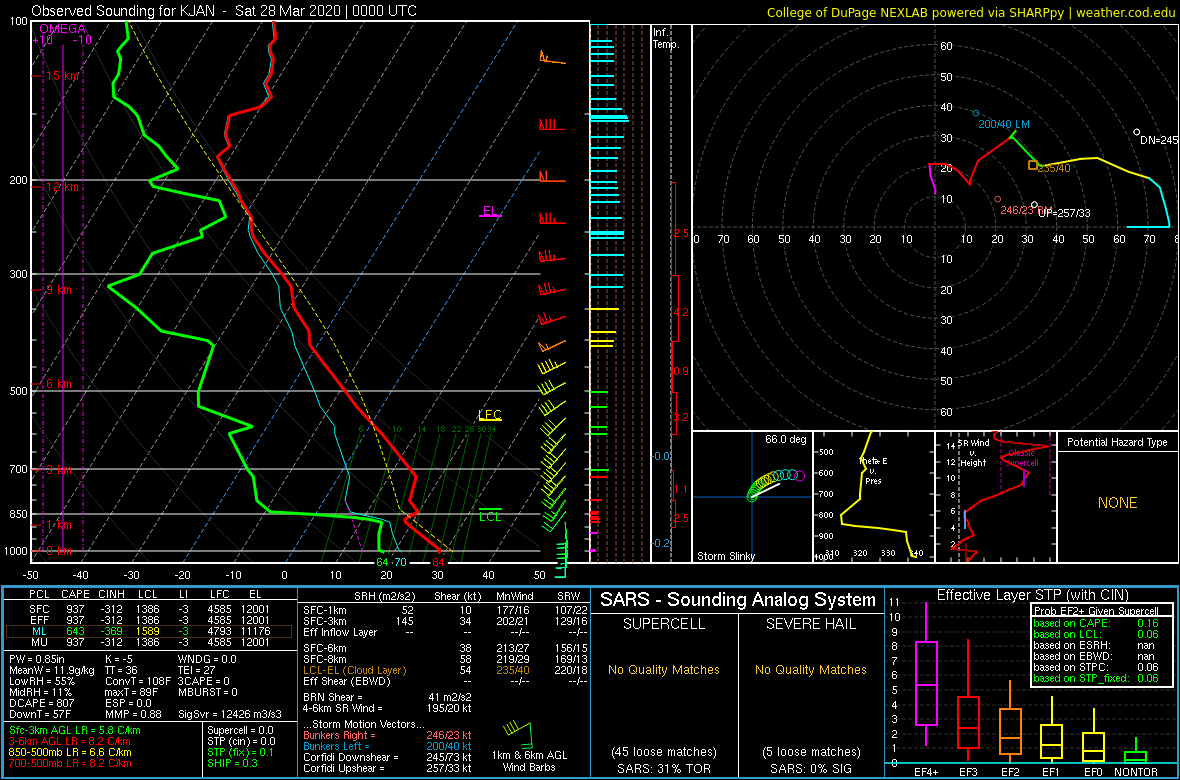Screen dimensions: 1180x780
Task: Click the 'Potential Hazard Type' header
Action: tap(1117, 442)
